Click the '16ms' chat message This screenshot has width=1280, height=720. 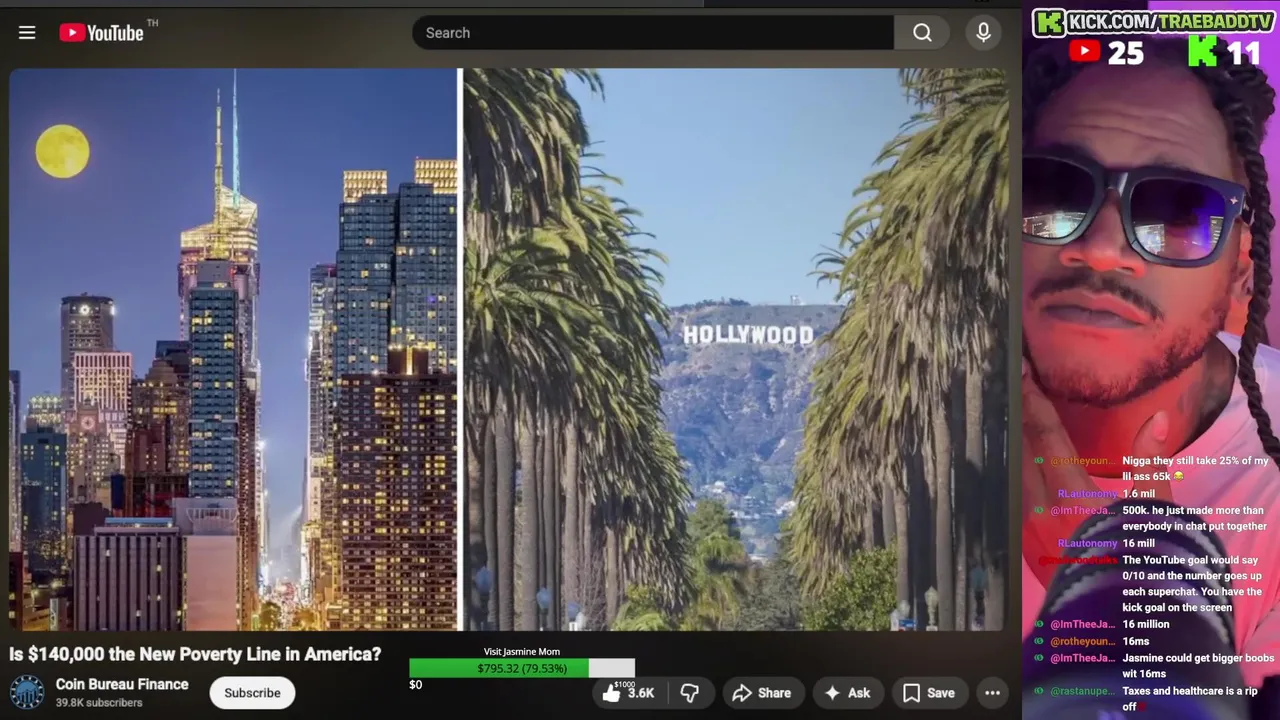click(1135, 641)
